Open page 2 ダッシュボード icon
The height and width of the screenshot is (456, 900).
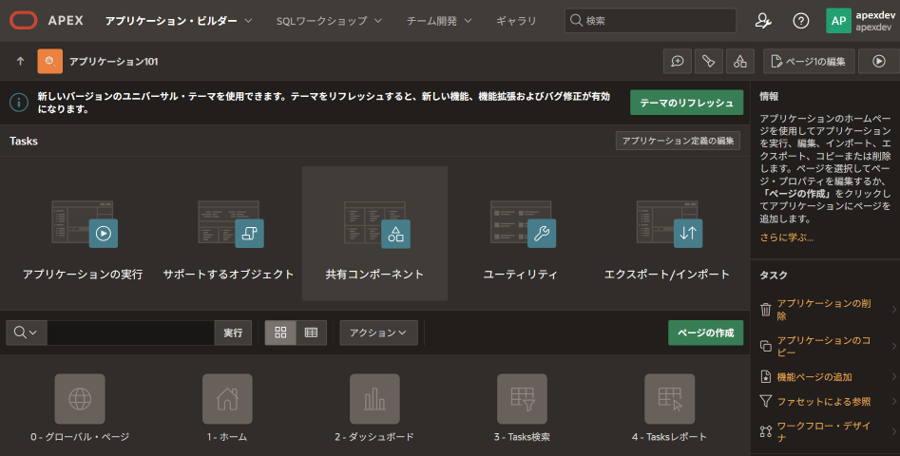375,399
